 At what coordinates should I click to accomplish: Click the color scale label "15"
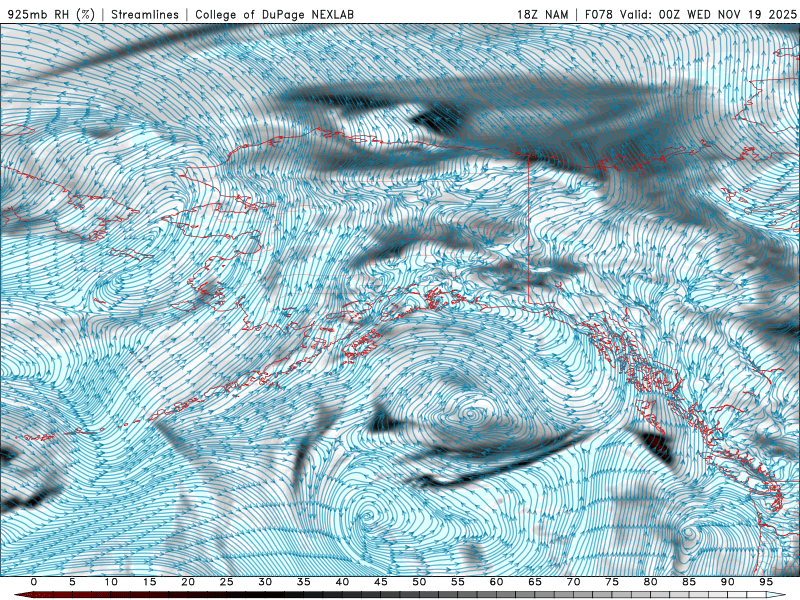tap(149, 582)
